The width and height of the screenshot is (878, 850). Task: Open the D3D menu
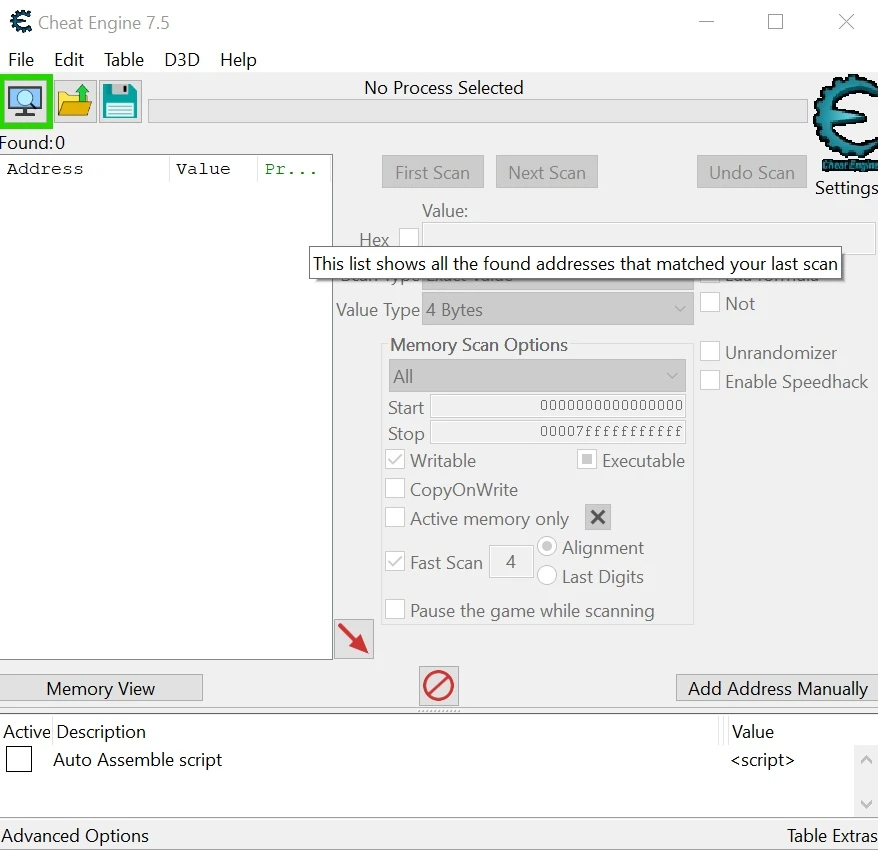tap(182, 60)
